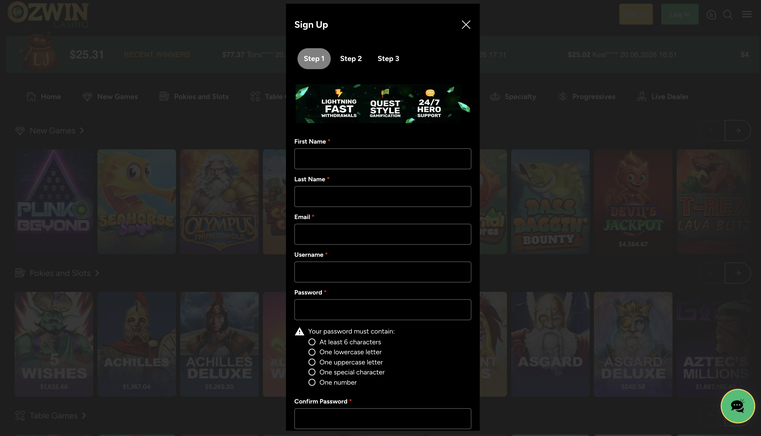Click the Log In header button
761x436 pixels.
[679, 15]
